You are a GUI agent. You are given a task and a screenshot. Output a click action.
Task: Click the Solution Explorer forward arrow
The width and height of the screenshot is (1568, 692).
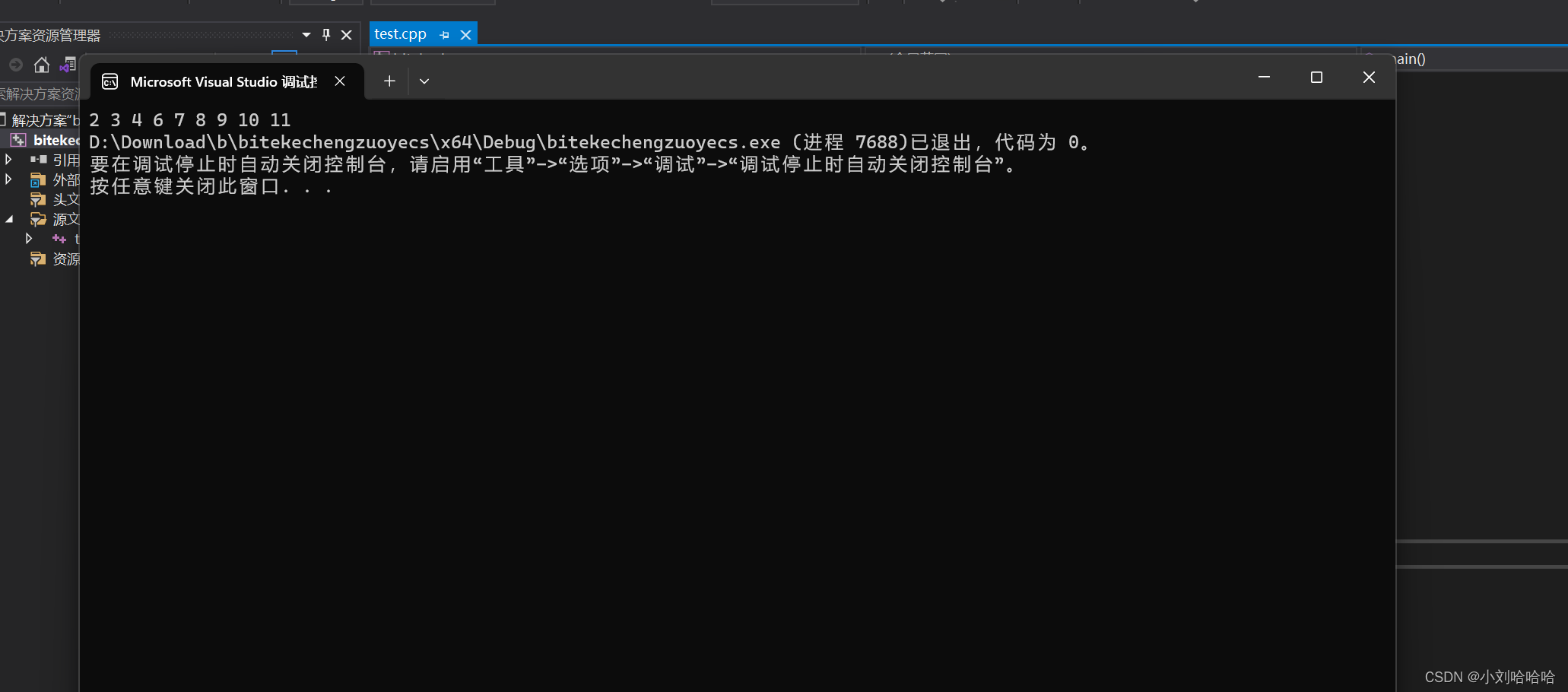pos(16,65)
